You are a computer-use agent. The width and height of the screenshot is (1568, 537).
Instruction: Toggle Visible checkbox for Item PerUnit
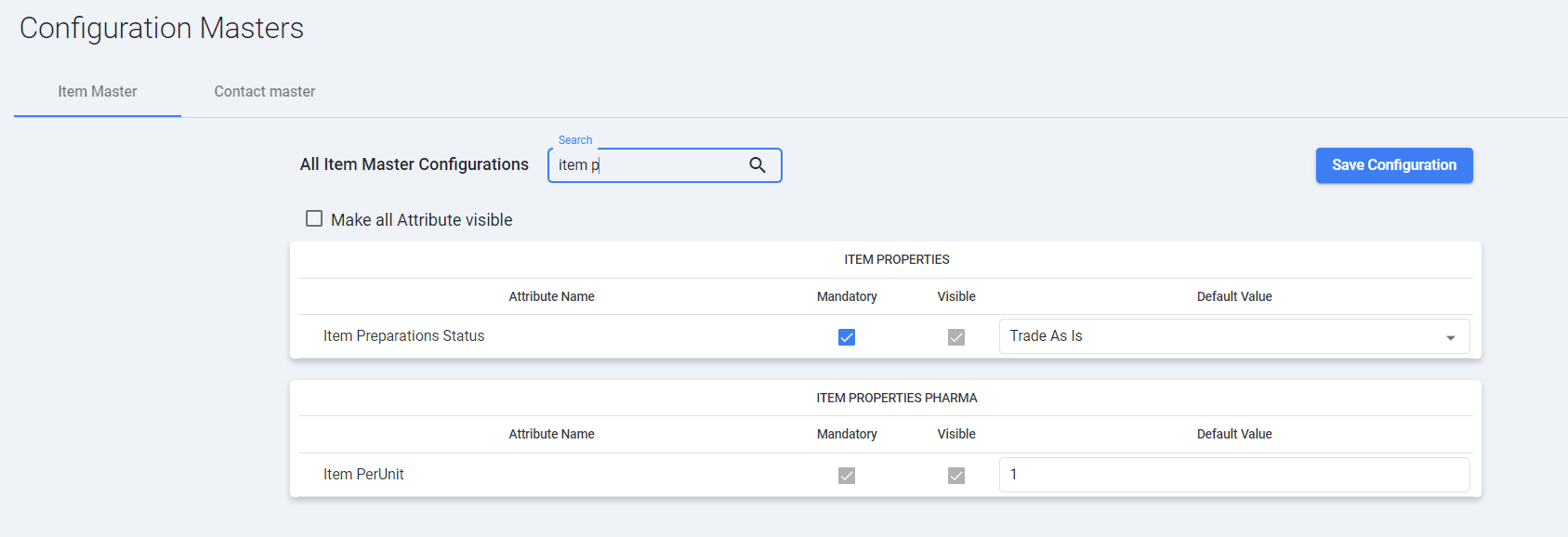tap(956, 476)
